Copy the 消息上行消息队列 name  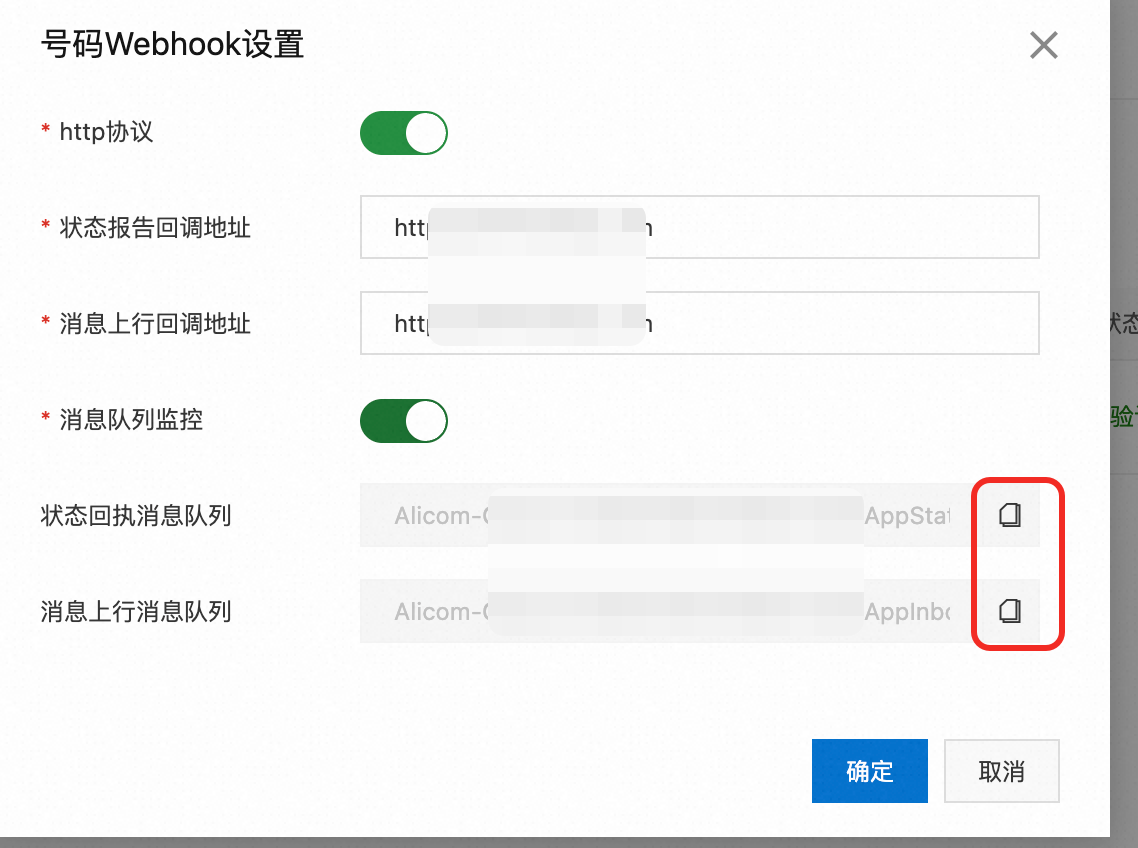(x=1010, y=610)
